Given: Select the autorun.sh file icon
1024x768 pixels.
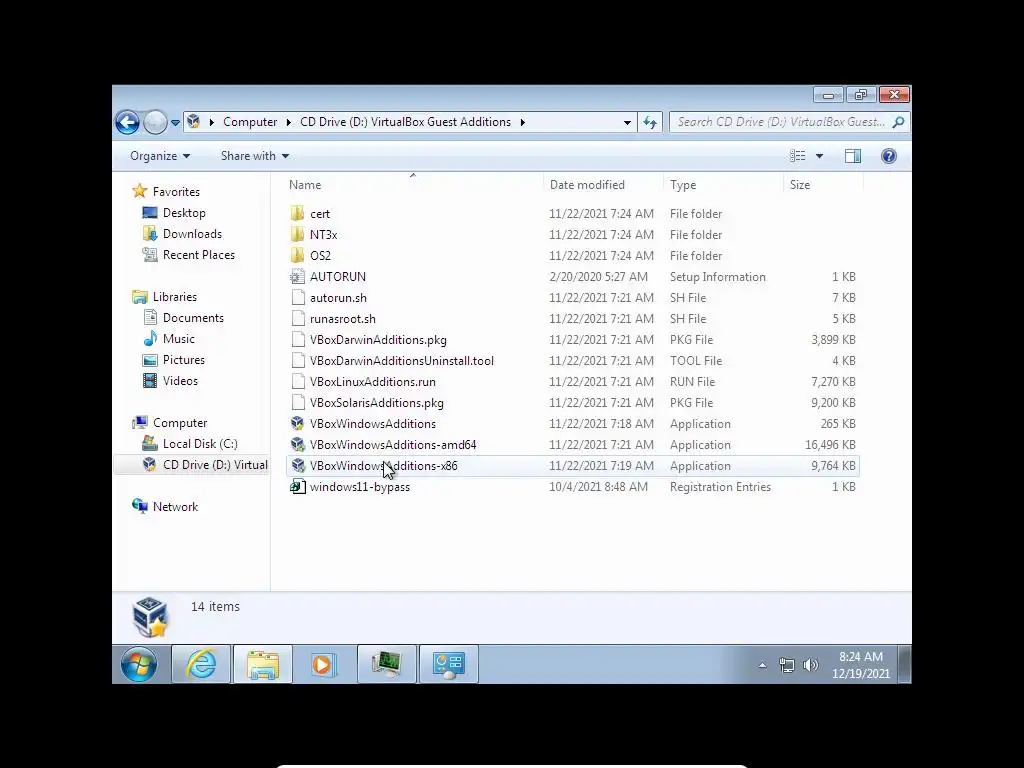Looking at the screenshot, I should 298,298.
